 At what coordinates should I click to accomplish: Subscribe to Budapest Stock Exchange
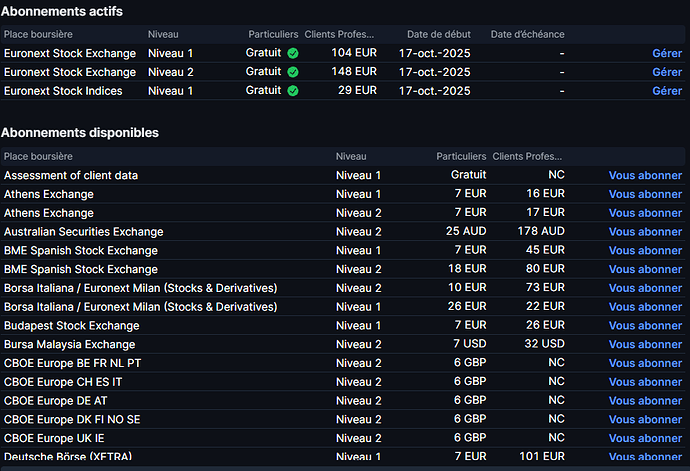[645, 326]
